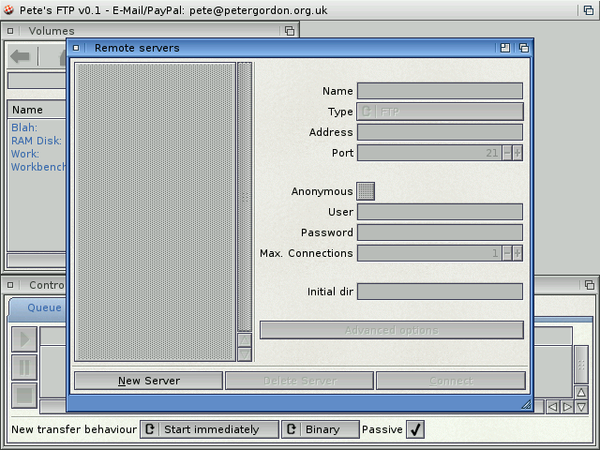The image size is (600, 450).
Task: Click the screen depth gadget in title bar
Action: (x=587, y=9)
